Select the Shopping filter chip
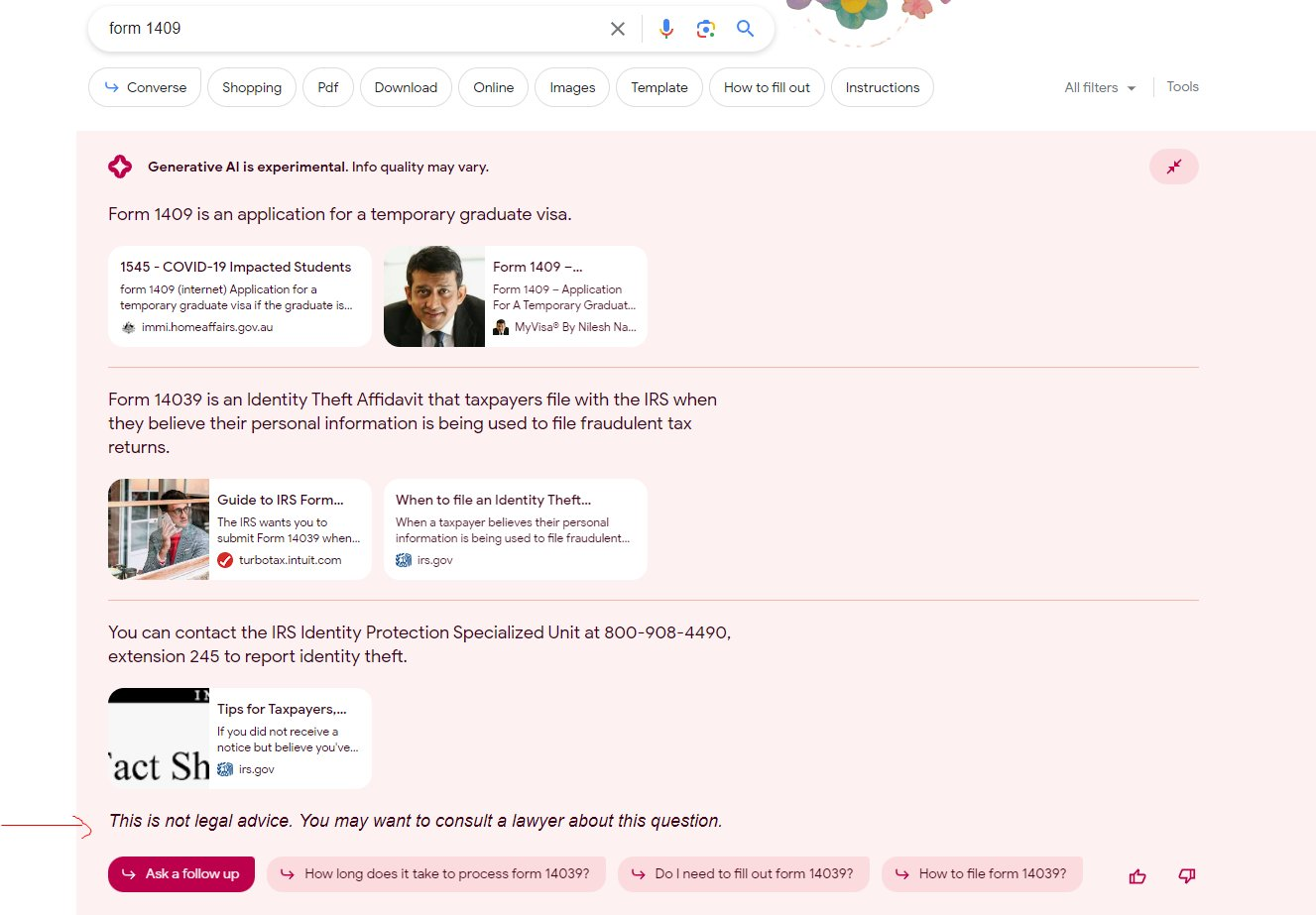Screen dimensions: 1316x915 (252, 87)
